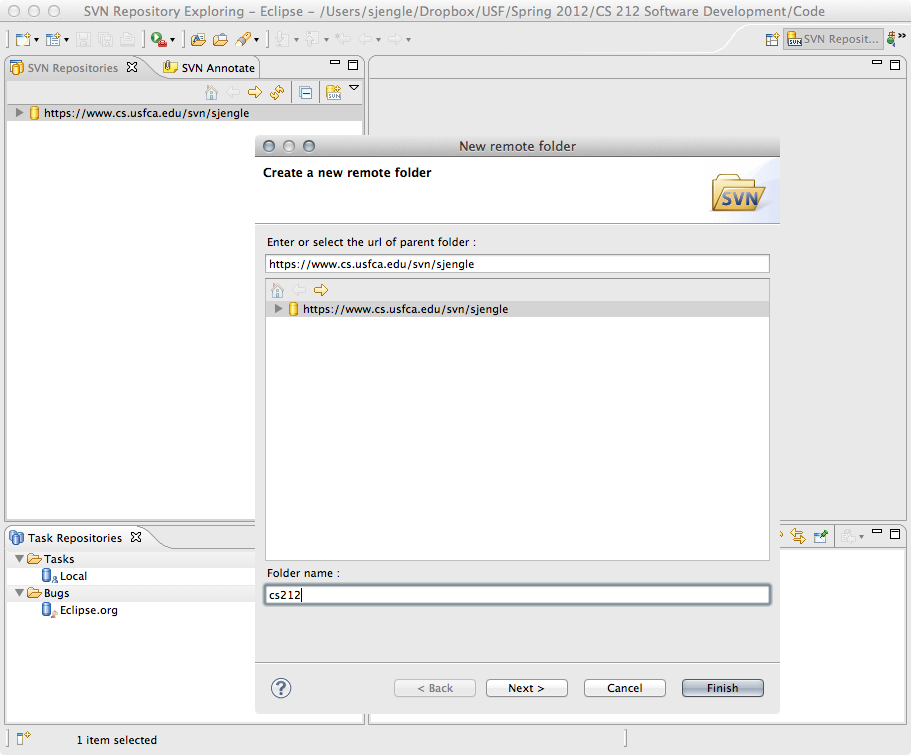
Task: Click the Next > button
Action: pyautogui.click(x=526, y=688)
